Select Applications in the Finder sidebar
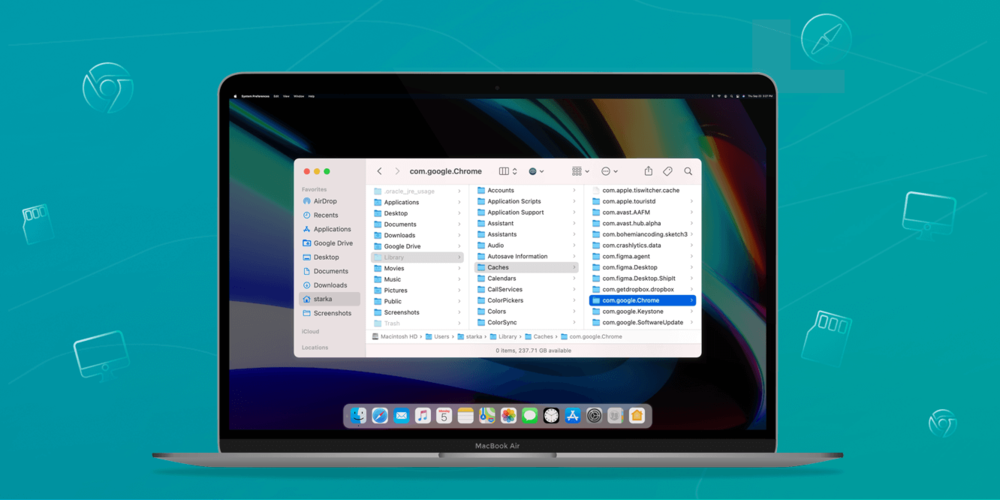Viewport: 1000px width, 500px height. (330, 229)
